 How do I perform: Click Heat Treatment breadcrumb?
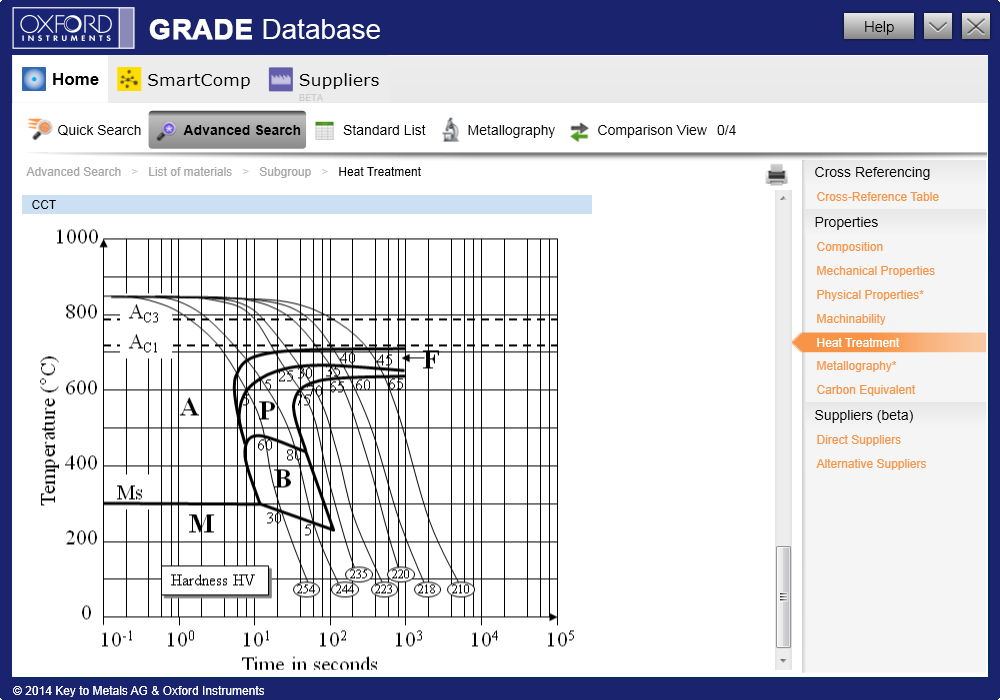379,172
